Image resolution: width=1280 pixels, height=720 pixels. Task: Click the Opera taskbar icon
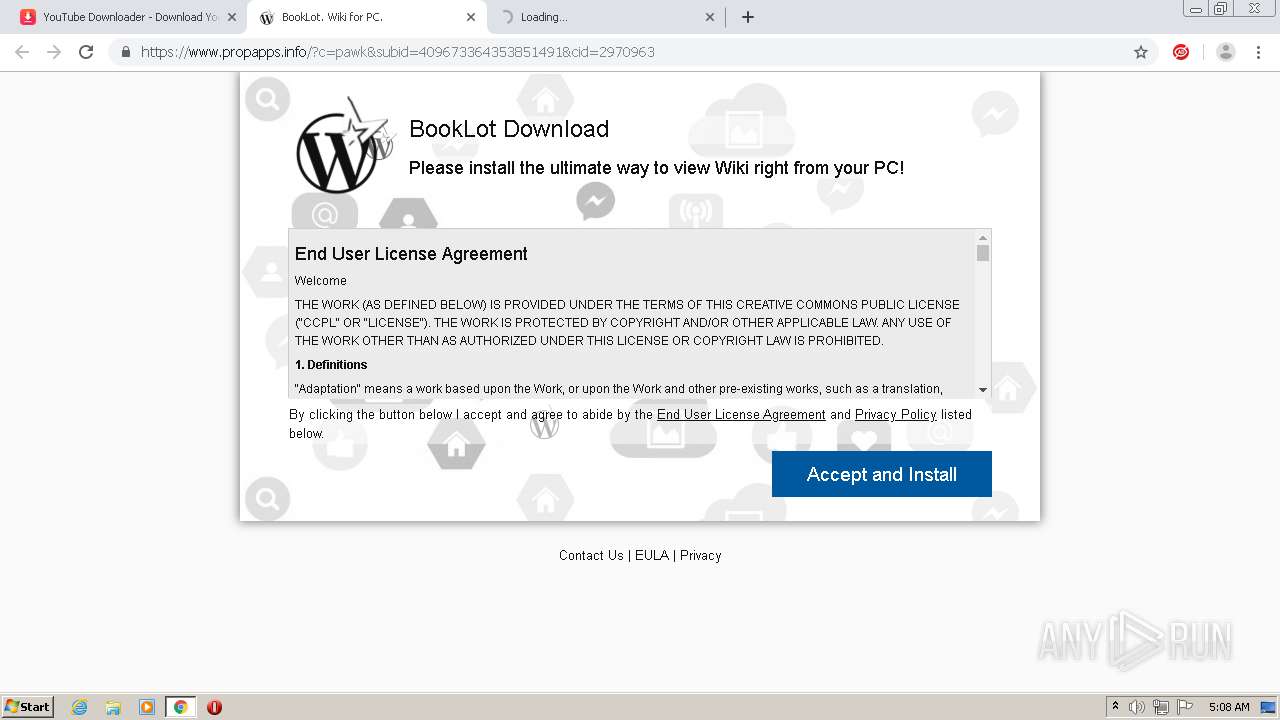pyautogui.click(x=214, y=707)
